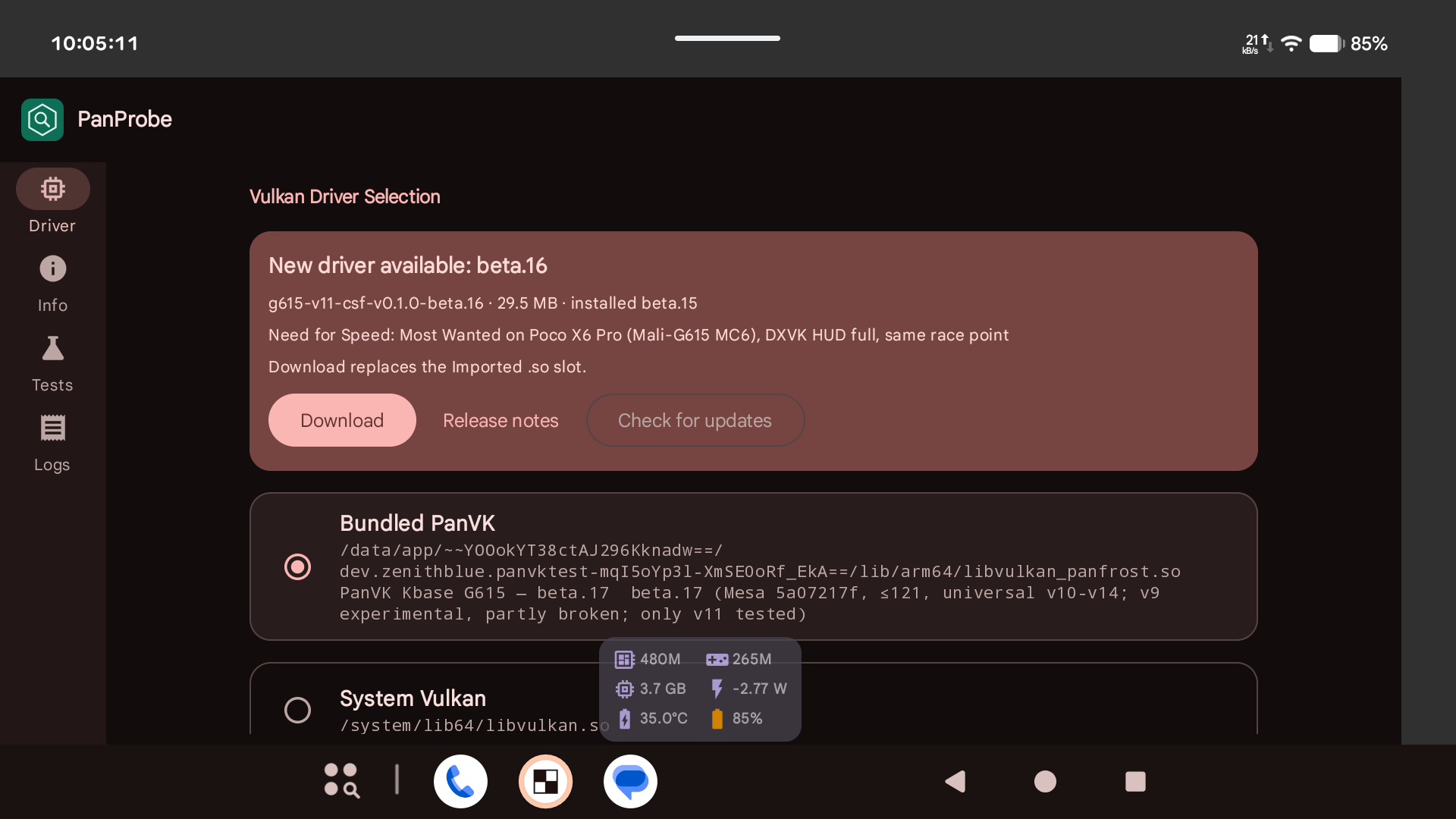Viewport: 1456px width, 819px height.
Task: Click the 'New driver available: beta.16' title
Action: point(408,265)
